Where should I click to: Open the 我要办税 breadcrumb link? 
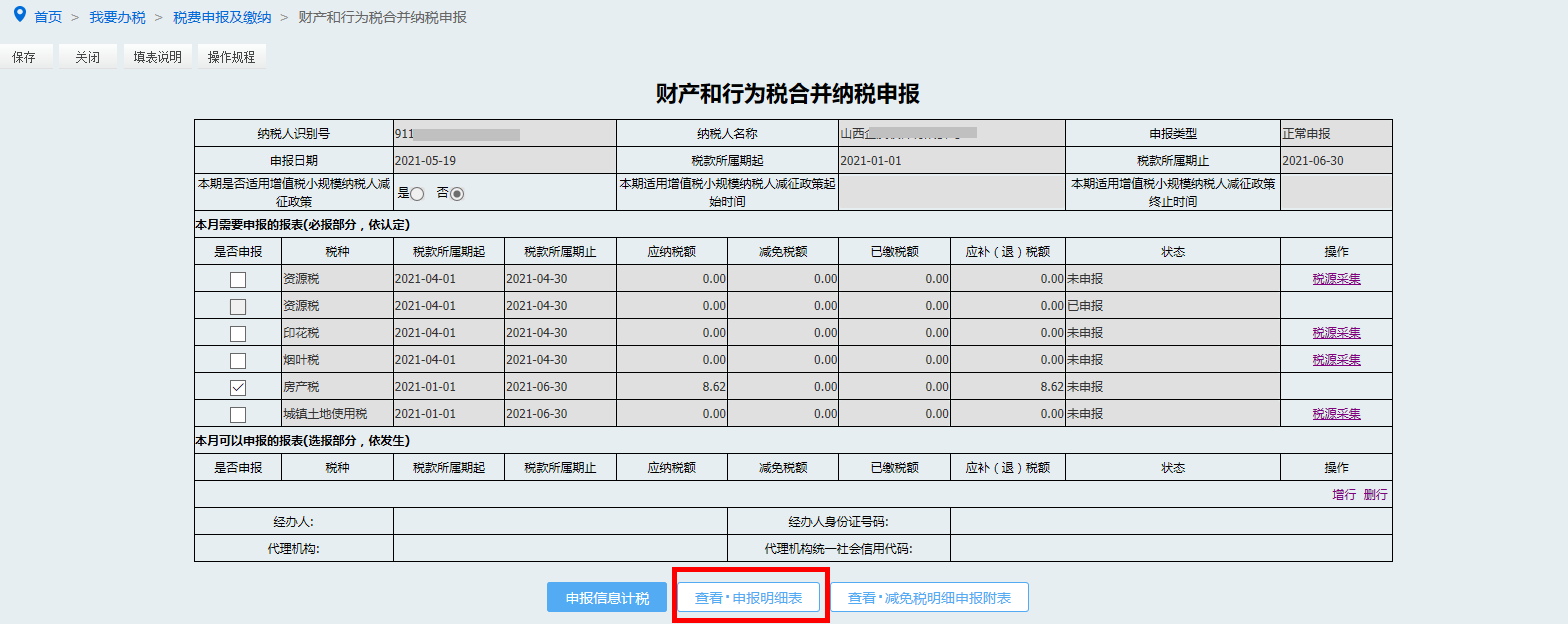(x=117, y=18)
